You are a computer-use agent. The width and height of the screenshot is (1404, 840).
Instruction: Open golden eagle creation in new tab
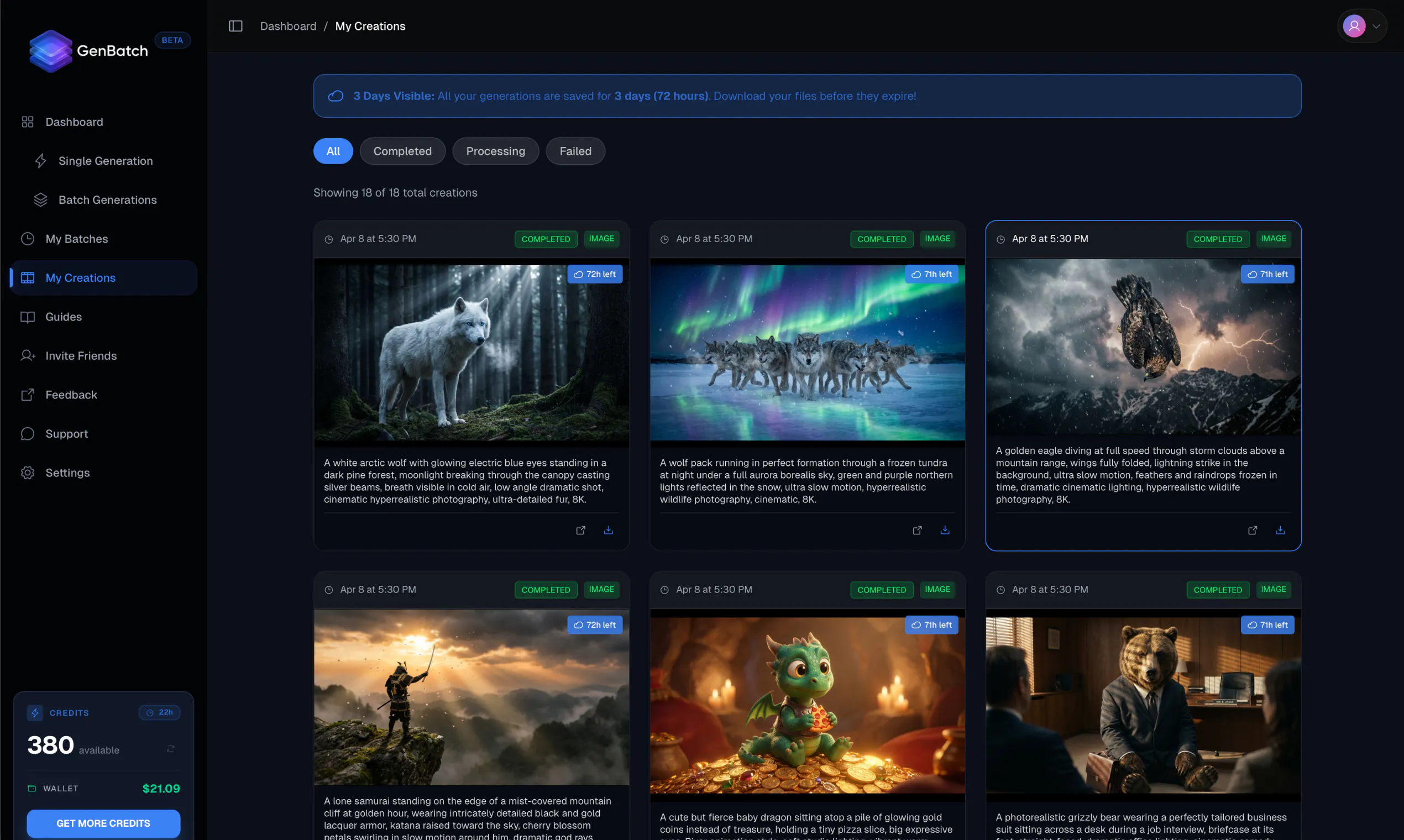coord(1253,531)
